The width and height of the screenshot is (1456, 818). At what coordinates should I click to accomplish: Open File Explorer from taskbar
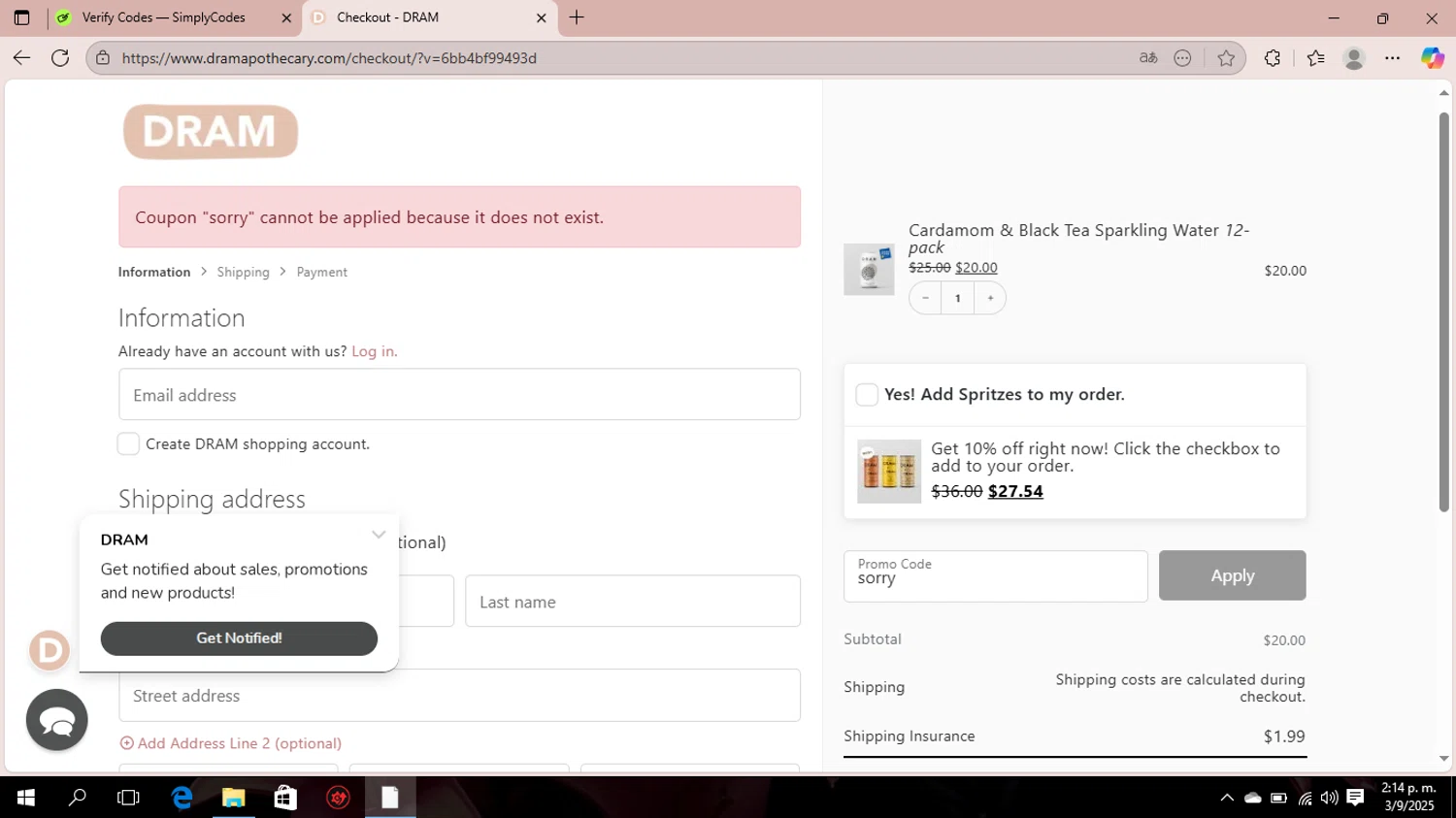[233, 798]
